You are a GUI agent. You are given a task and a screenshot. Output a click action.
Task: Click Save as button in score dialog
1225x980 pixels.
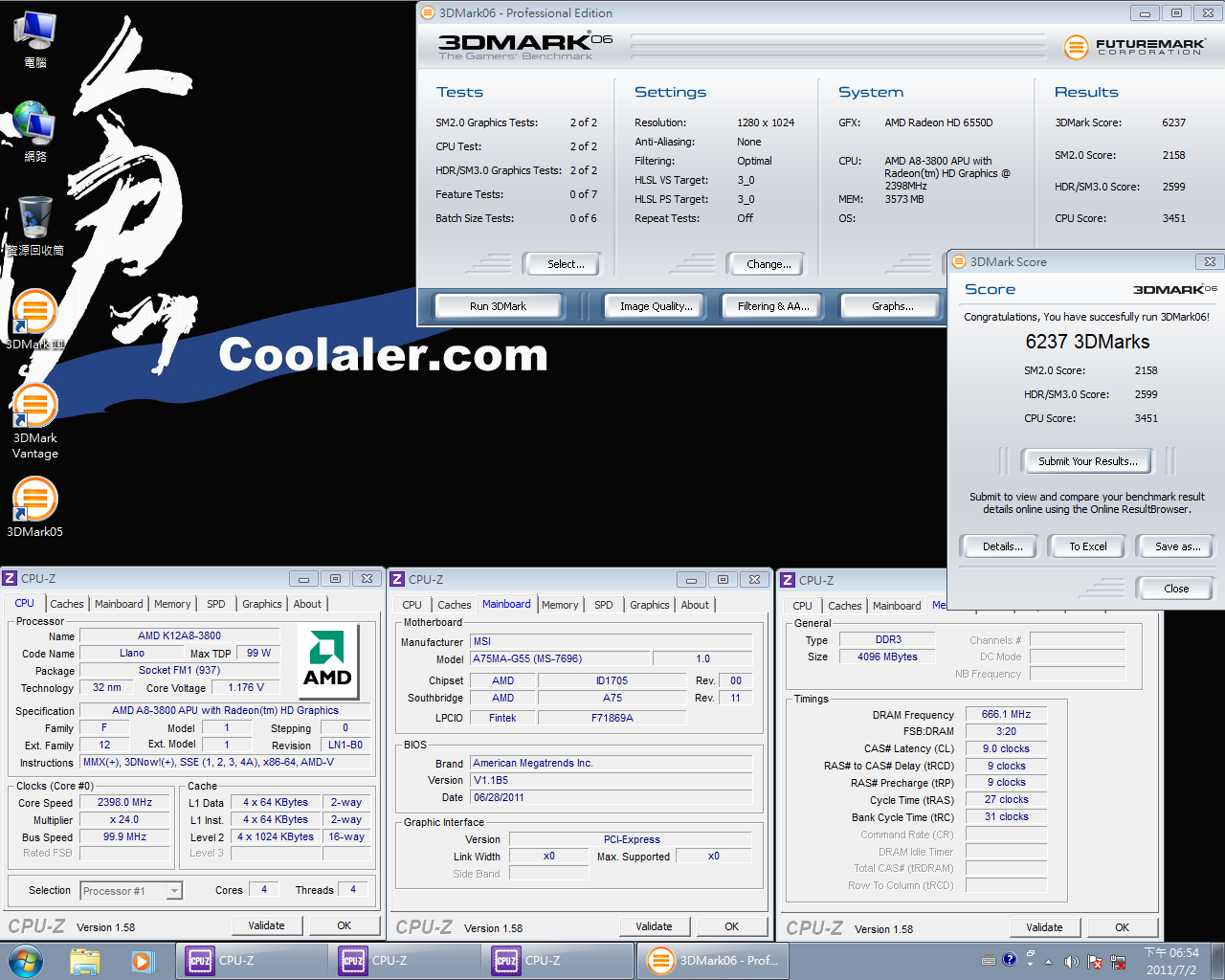(x=1177, y=546)
